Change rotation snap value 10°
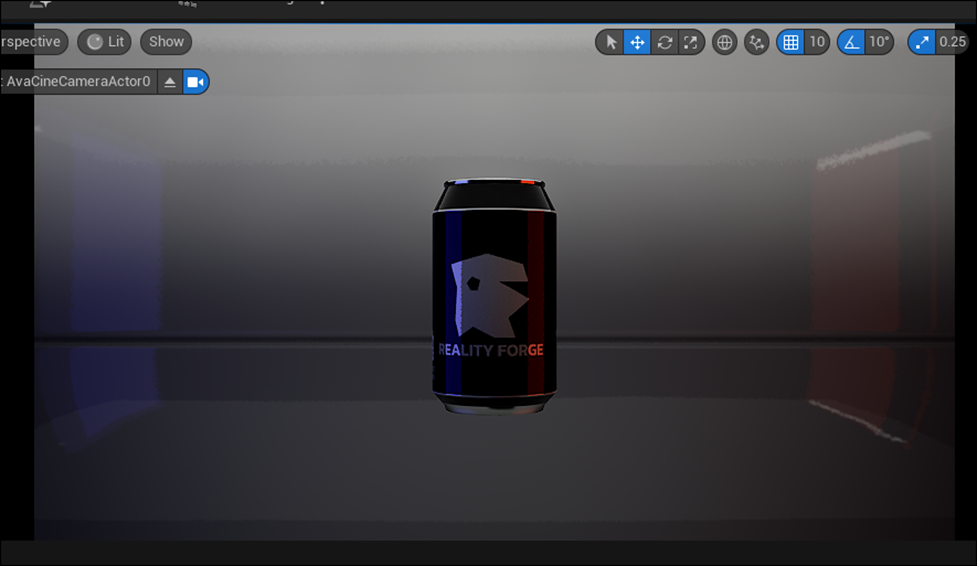Image resolution: width=977 pixels, height=566 pixels. point(879,42)
